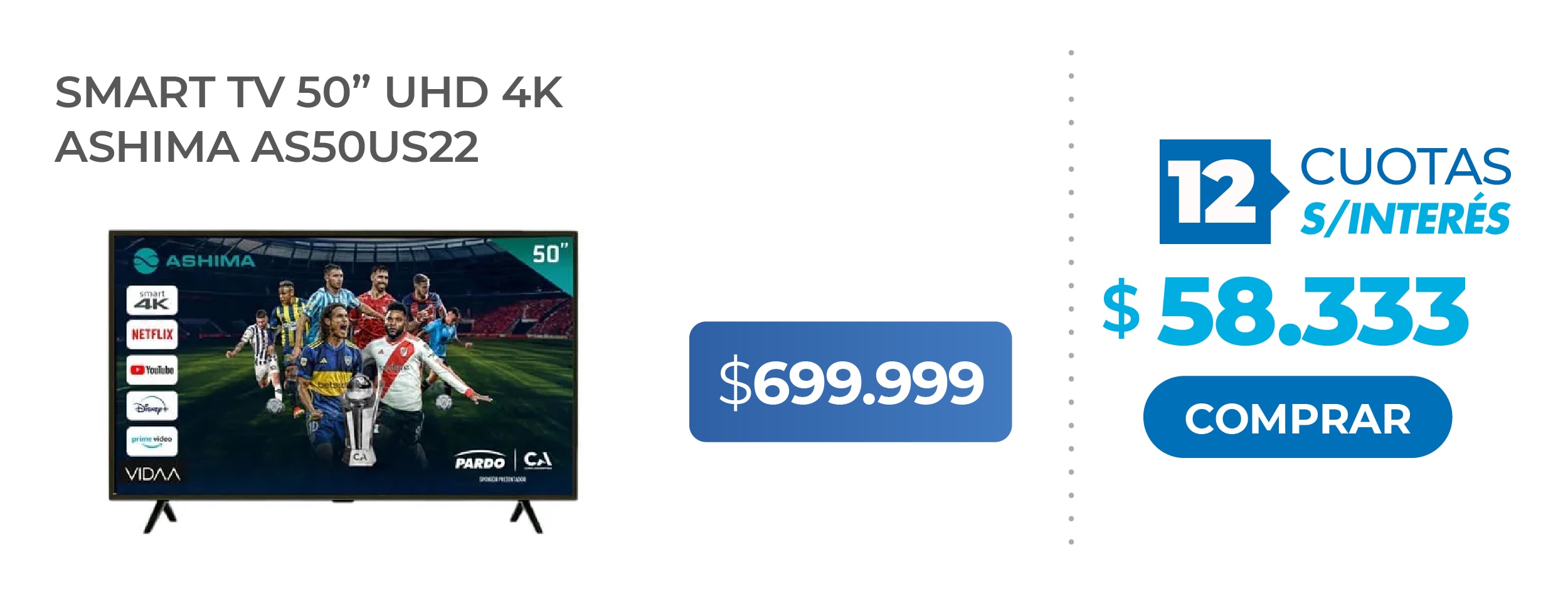This screenshot has height=601, width=1568.
Task: Open the Smart TV 50" UHD 4K title
Action: pos(309,92)
